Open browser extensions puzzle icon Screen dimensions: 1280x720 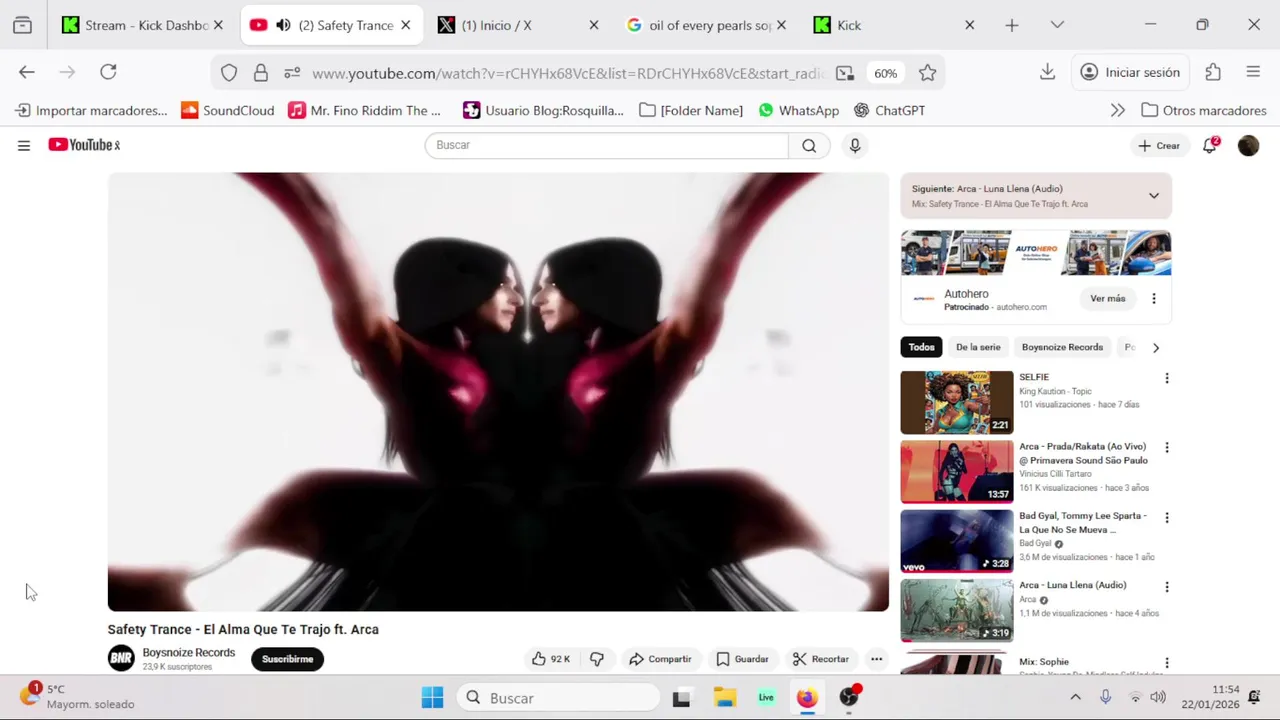[x=1213, y=72]
